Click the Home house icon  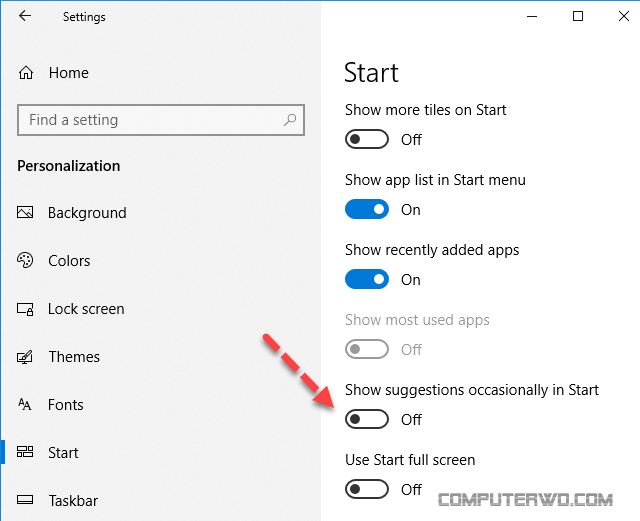[26, 73]
